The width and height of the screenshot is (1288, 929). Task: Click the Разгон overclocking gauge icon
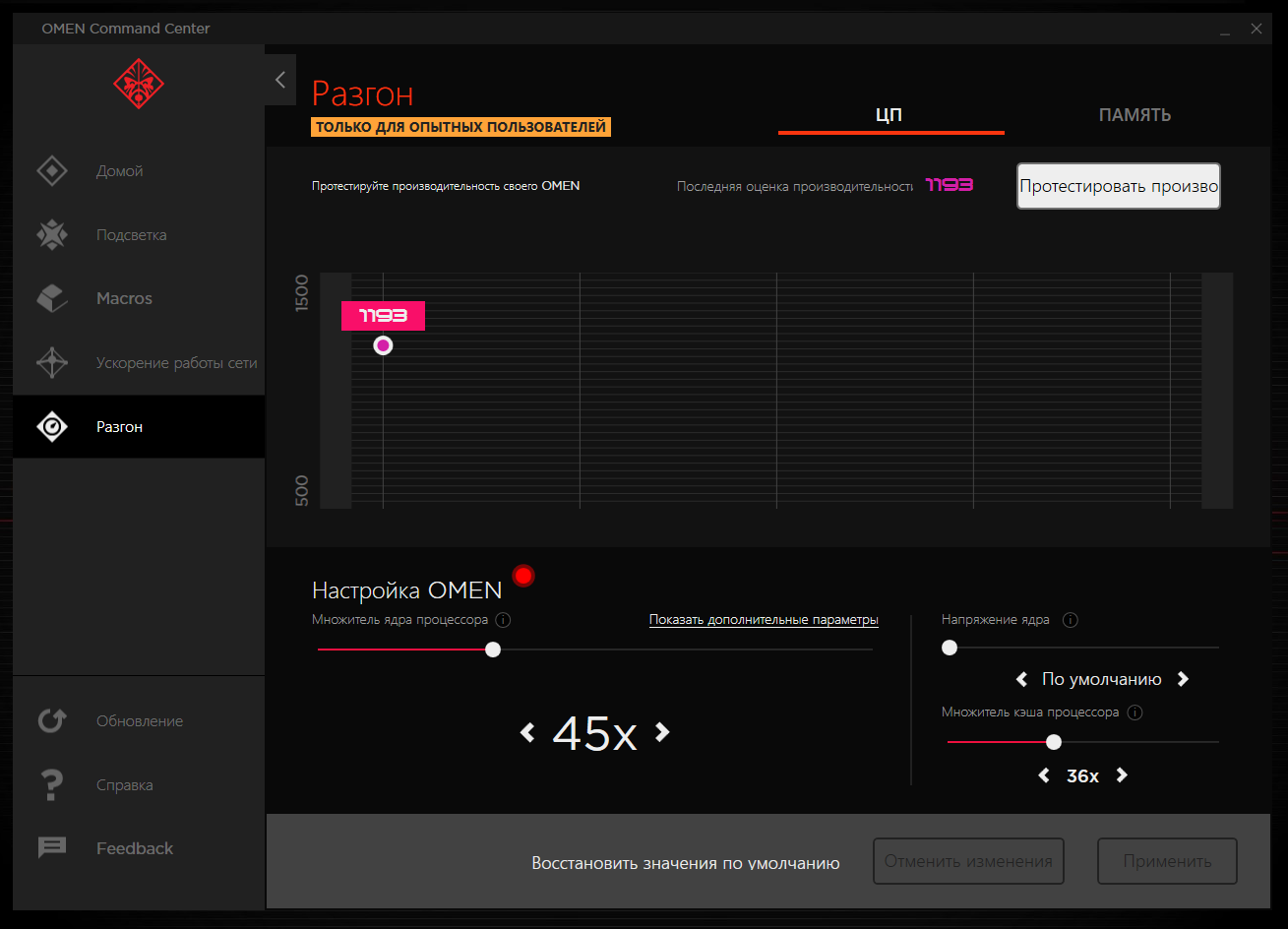tap(51, 427)
